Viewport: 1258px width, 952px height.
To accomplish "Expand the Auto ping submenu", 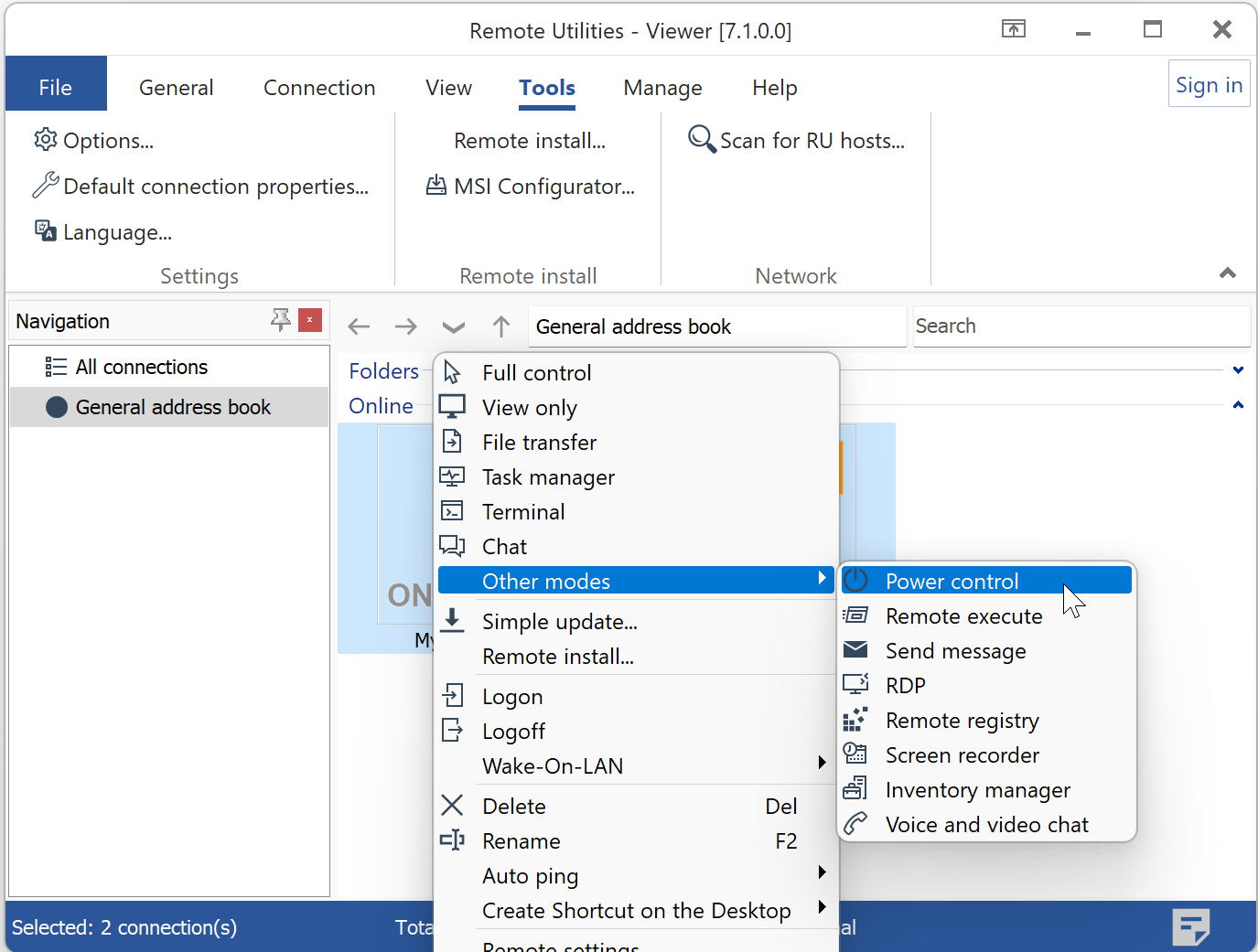I will [x=822, y=873].
